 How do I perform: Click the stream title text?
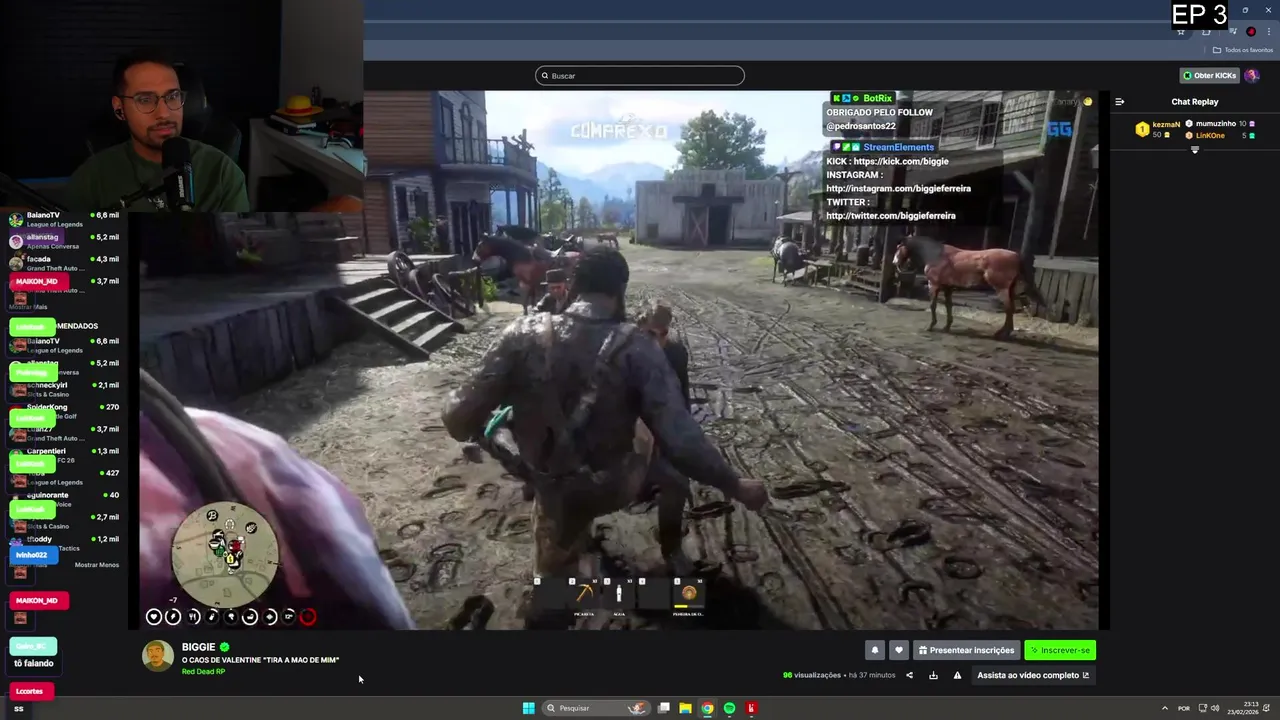[260, 660]
